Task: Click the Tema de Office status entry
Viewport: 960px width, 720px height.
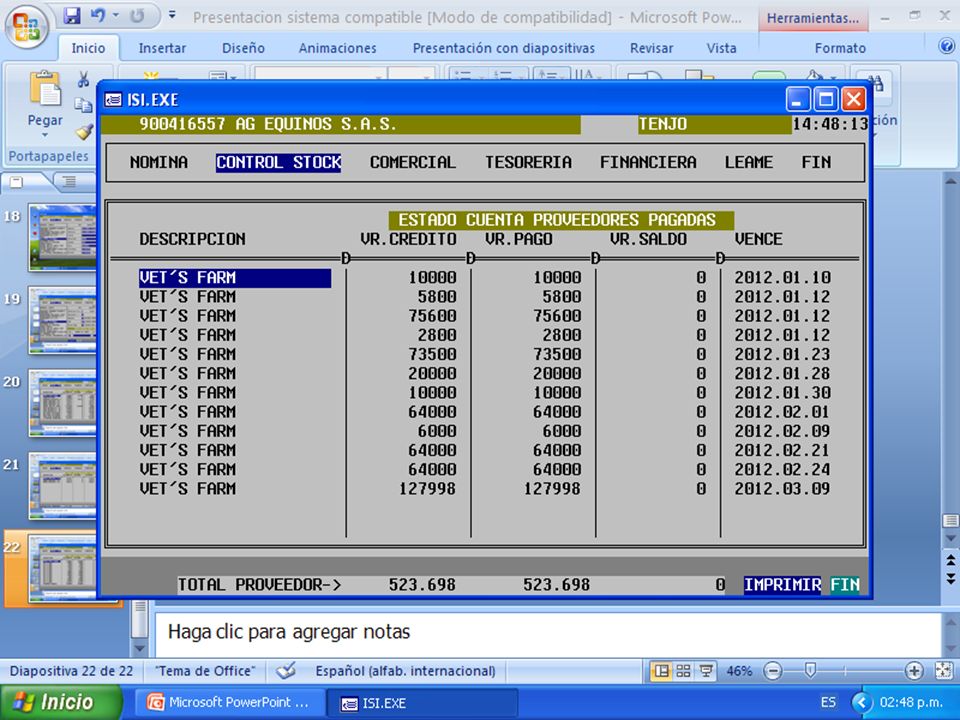Action: pyautogui.click(x=205, y=671)
